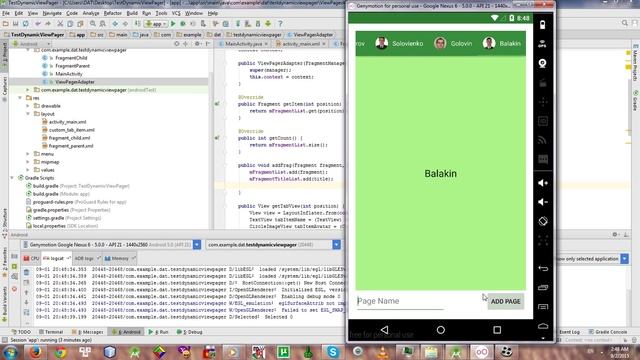Switch to MainActivity.java editor tab

(x=243, y=44)
